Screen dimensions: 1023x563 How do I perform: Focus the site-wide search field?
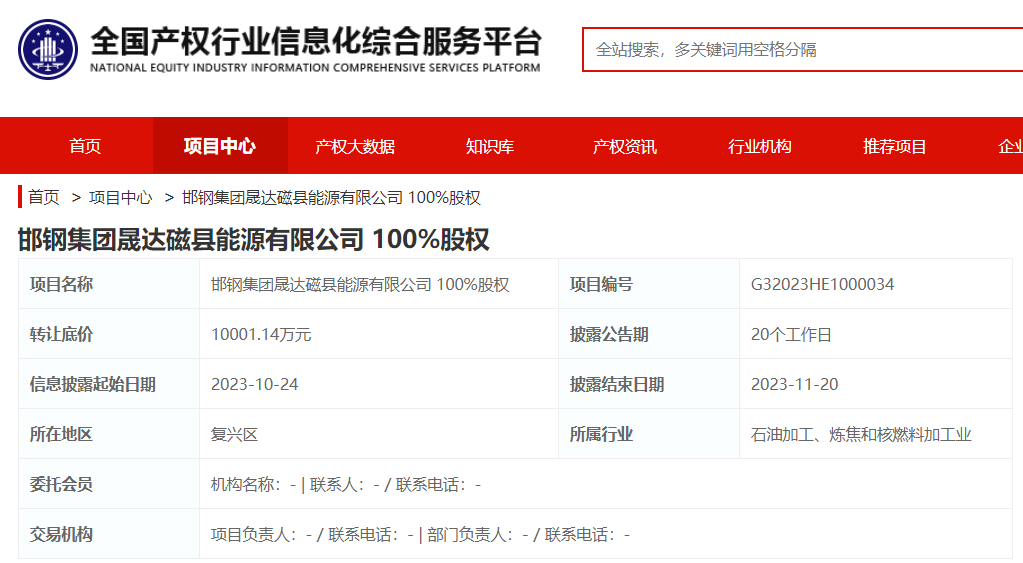tap(802, 50)
